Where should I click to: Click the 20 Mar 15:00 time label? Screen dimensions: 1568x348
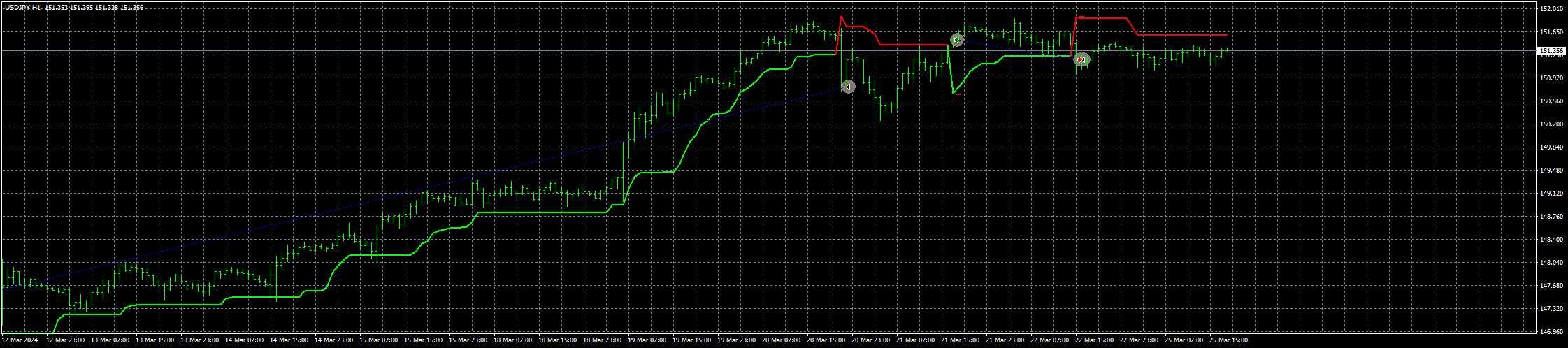click(x=826, y=340)
